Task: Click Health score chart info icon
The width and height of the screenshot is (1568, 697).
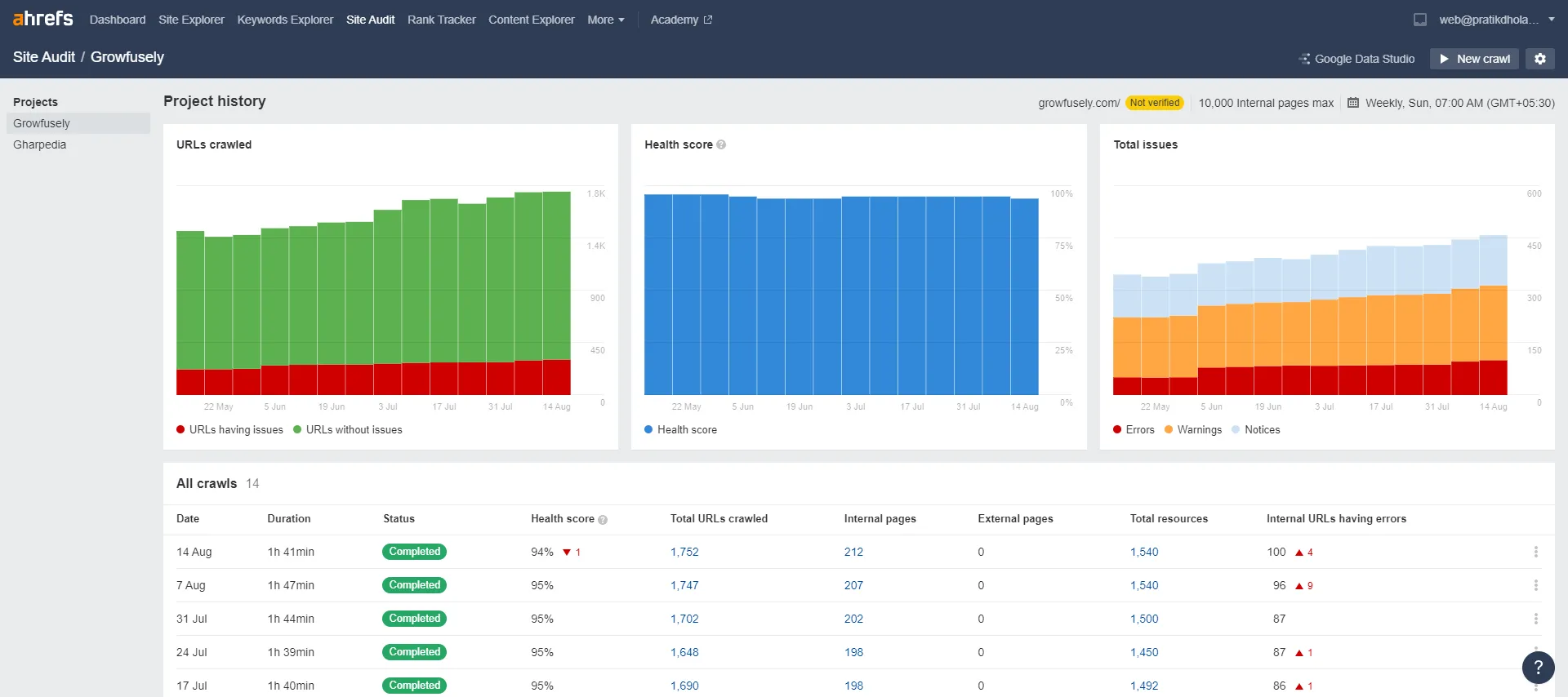Action: coord(721,144)
